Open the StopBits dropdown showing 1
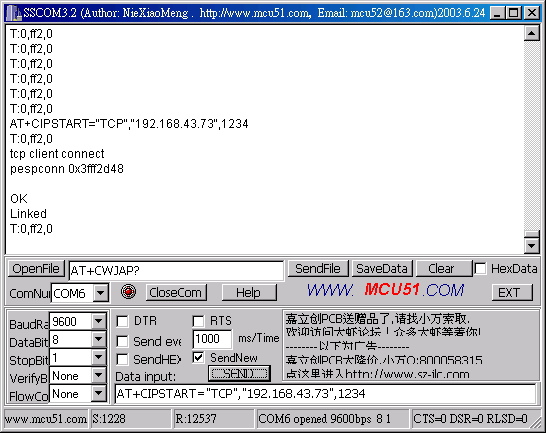This screenshot has height=433, width=546. (99, 357)
